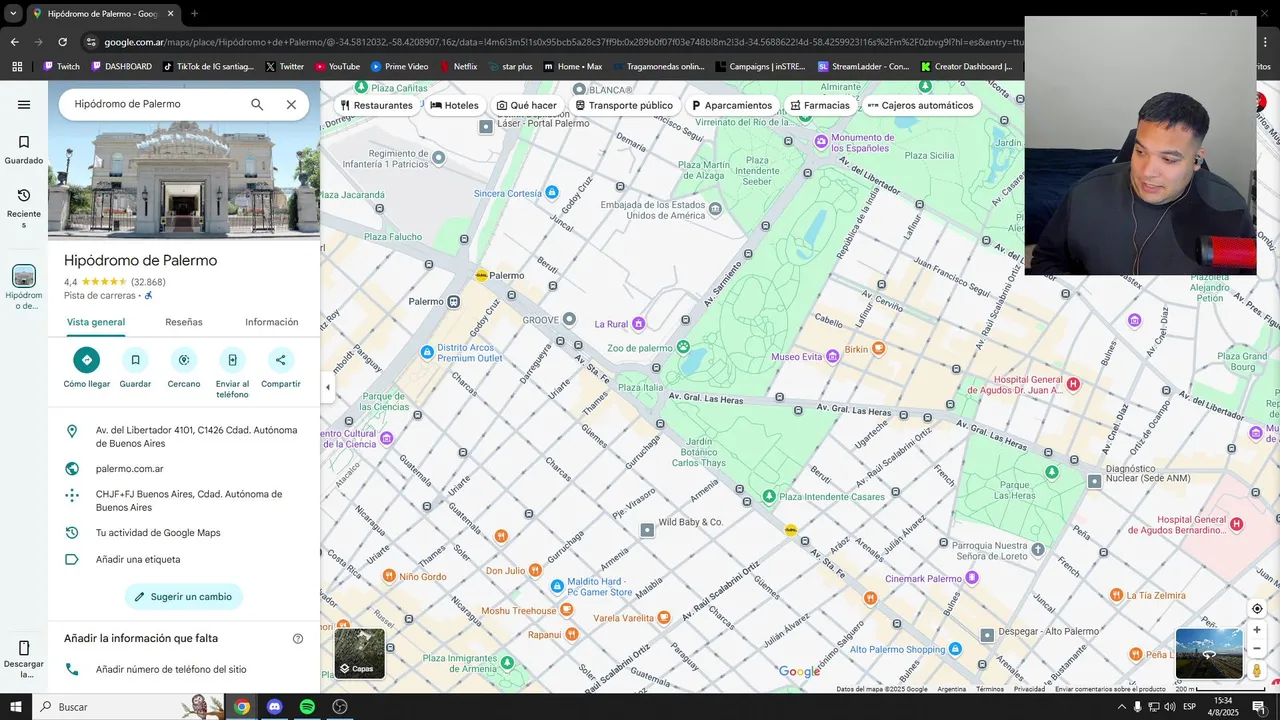This screenshot has height=720, width=1280.
Task: Open the YouTube bookmark
Action: [x=337, y=67]
